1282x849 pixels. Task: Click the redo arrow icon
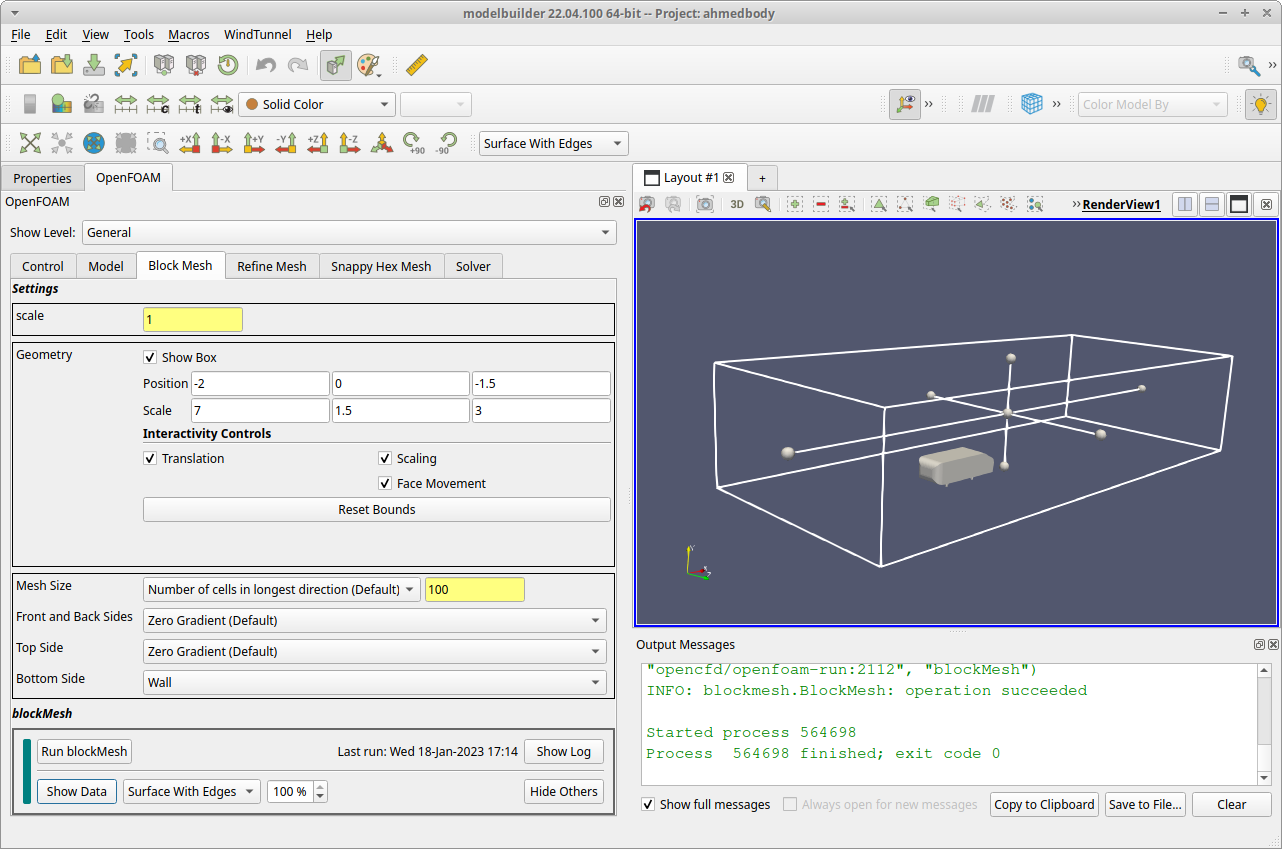[298, 65]
